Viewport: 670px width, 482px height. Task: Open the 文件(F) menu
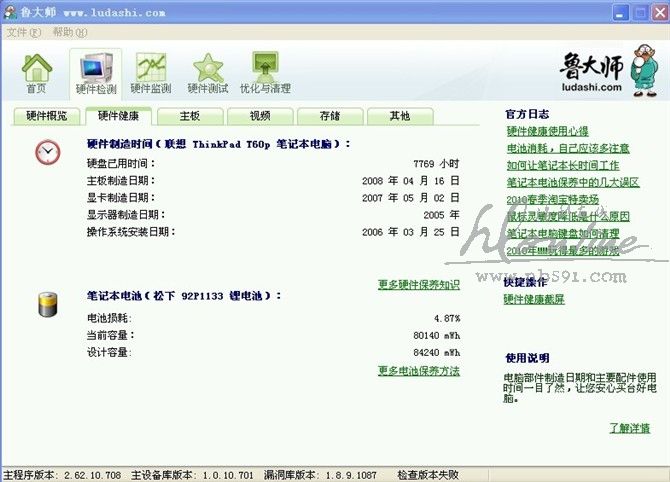pyautogui.click(x=24, y=32)
